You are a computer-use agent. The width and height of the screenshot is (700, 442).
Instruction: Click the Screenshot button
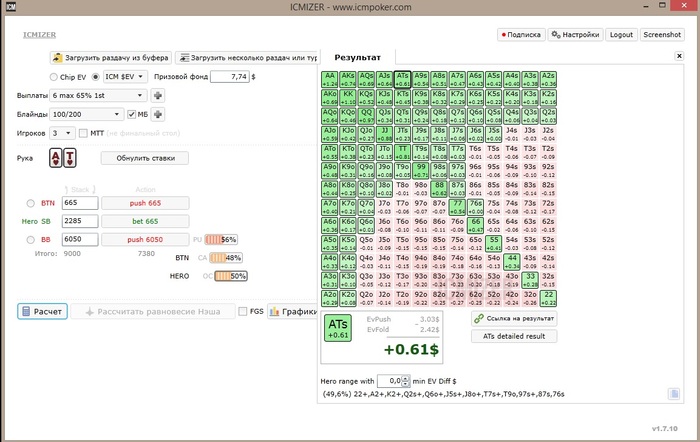pos(662,34)
